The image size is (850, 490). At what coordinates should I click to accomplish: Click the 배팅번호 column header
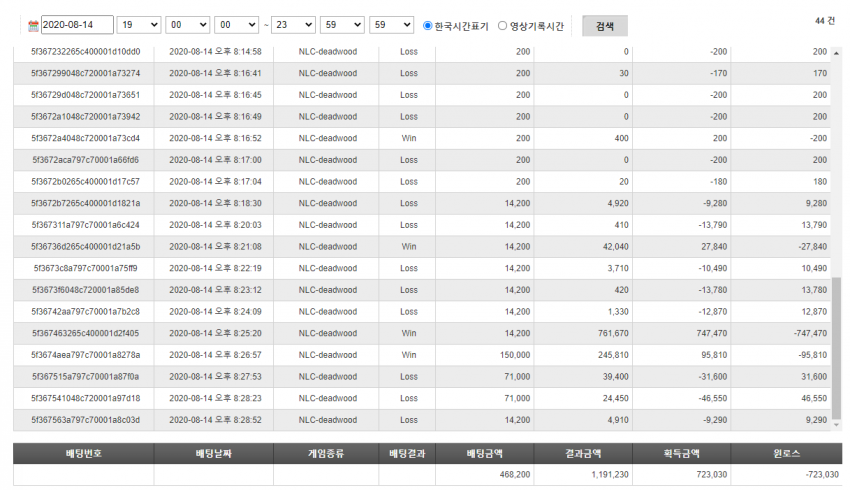[83, 453]
